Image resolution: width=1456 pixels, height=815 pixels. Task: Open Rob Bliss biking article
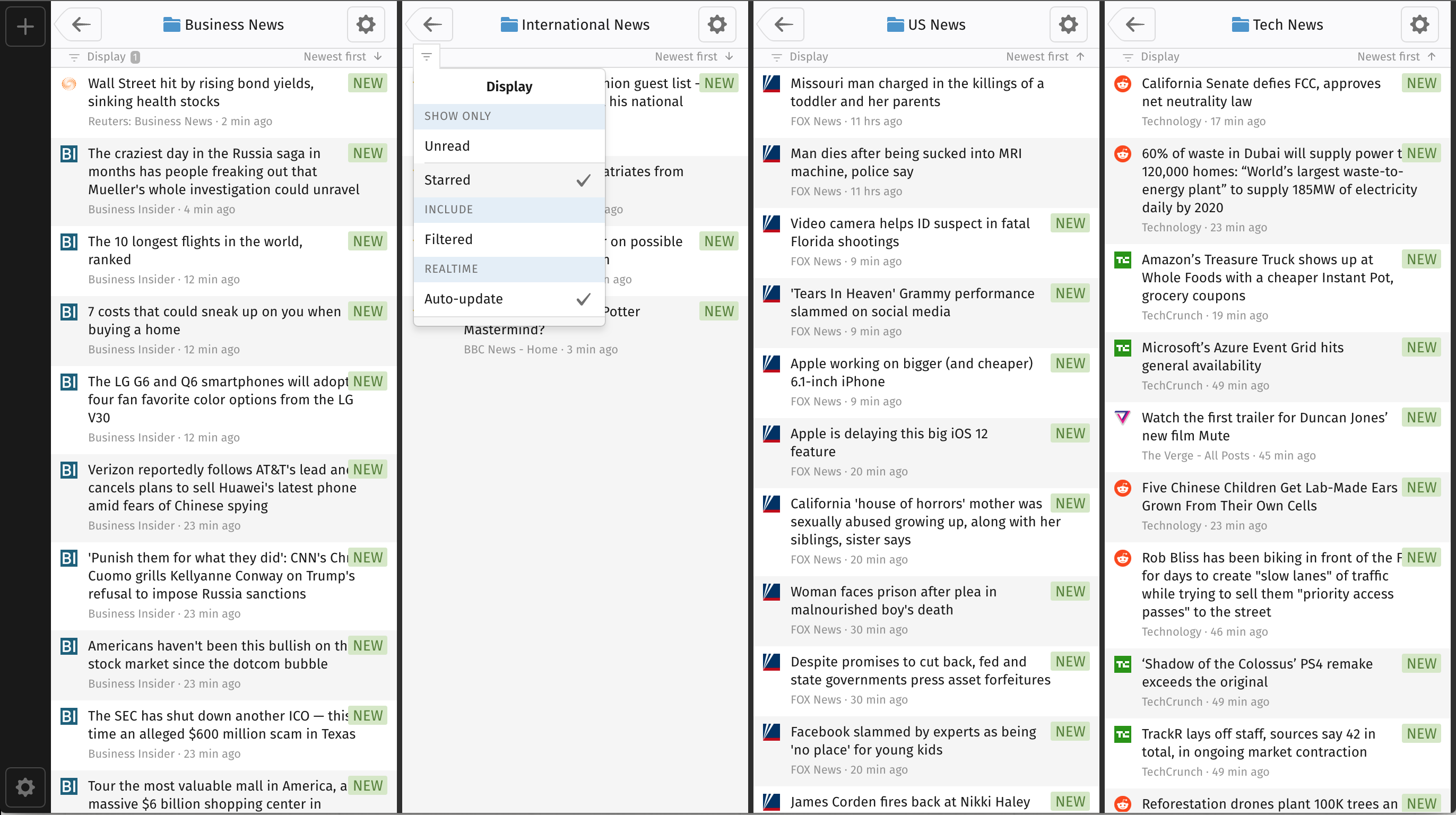(1277, 596)
